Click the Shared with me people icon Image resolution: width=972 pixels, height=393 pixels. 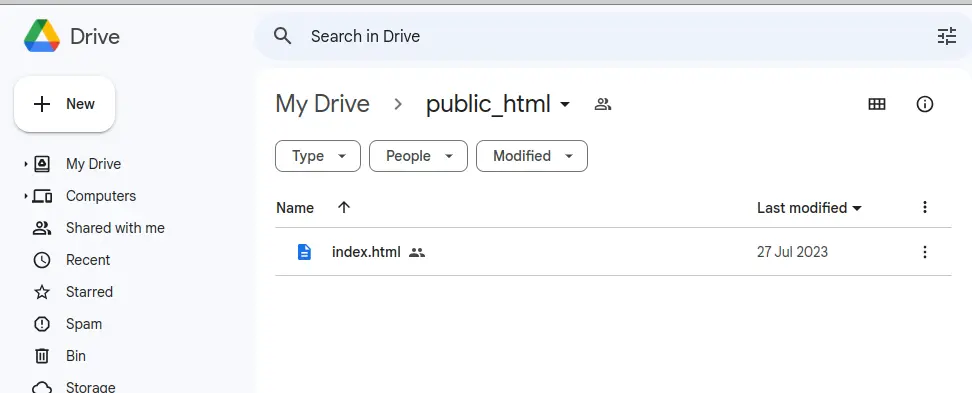pos(42,228)
